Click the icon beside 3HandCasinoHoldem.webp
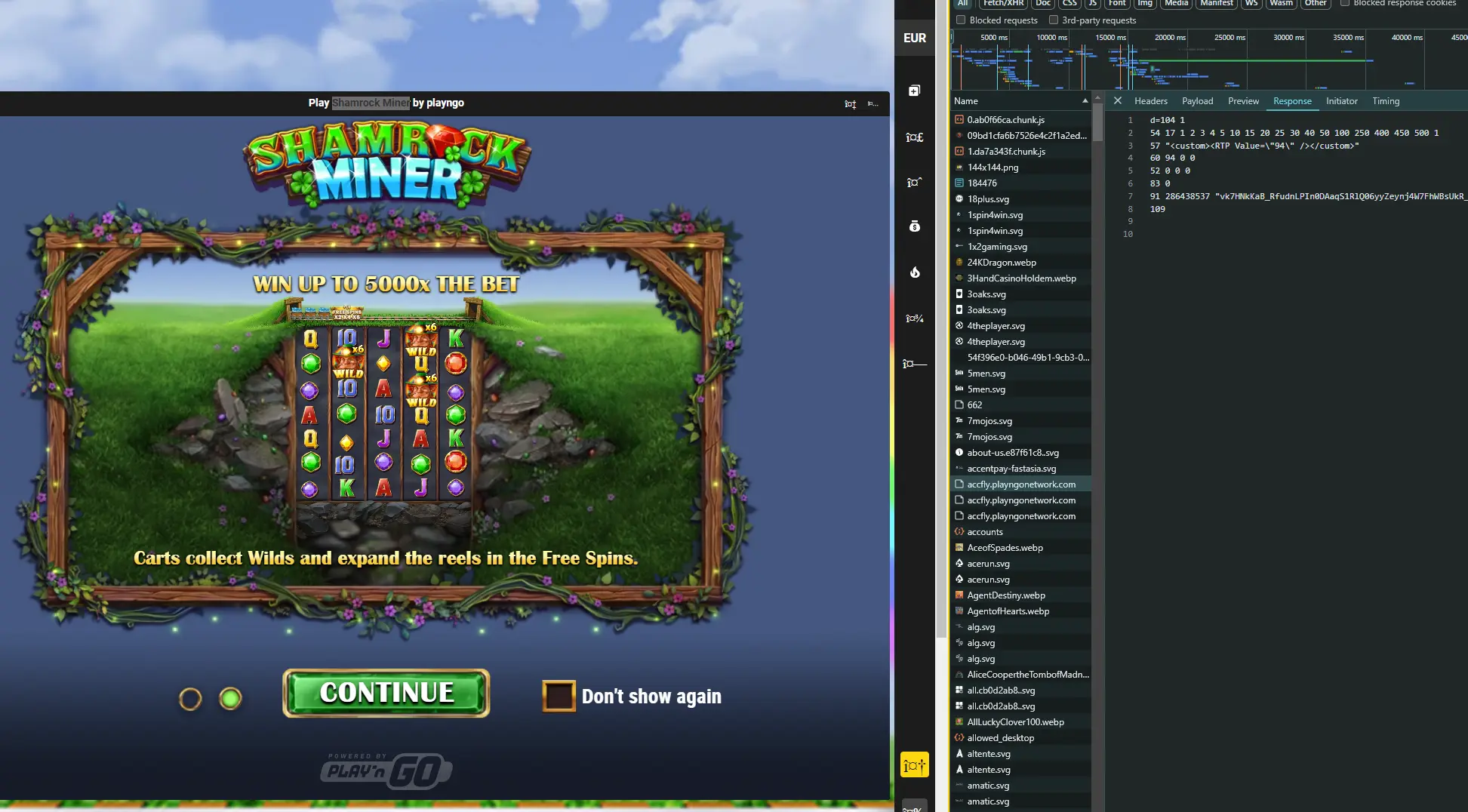 click(x=959, y=278)
